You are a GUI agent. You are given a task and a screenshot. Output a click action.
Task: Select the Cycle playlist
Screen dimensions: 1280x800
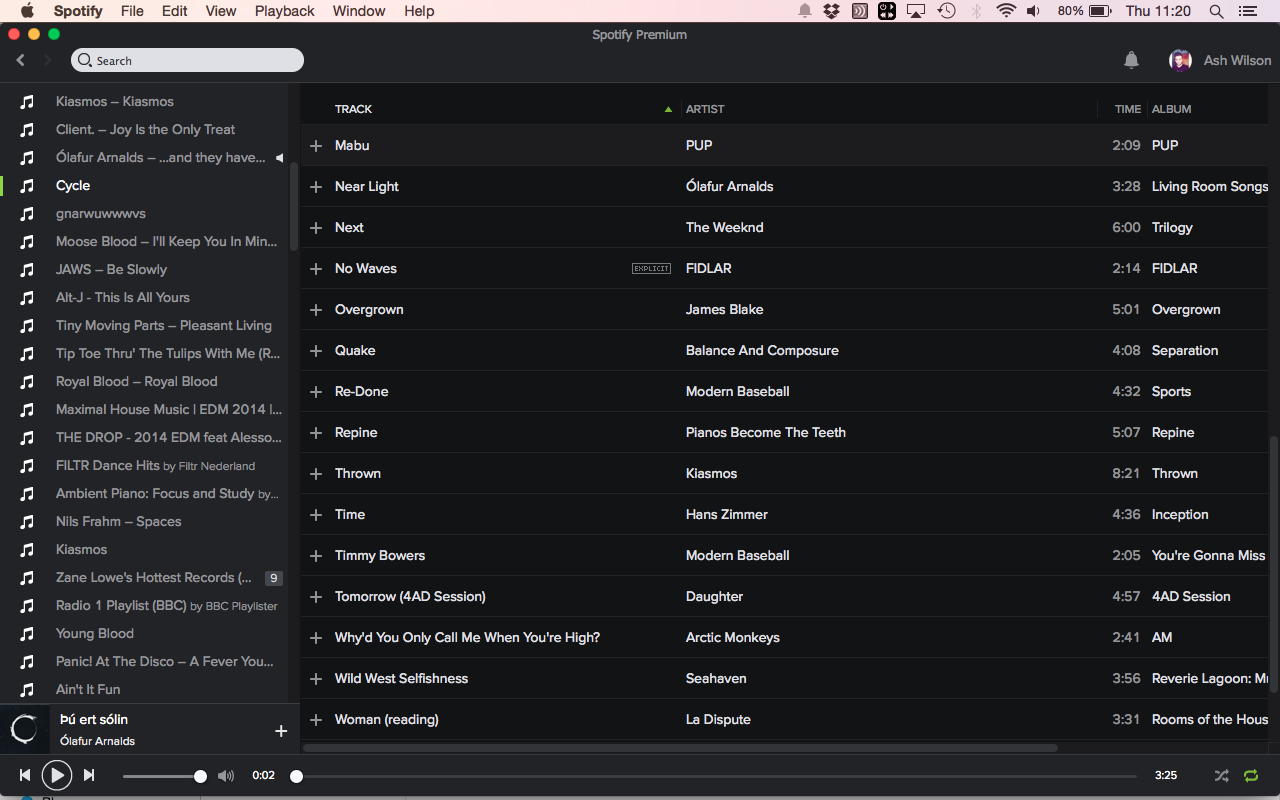pos(73,186)
